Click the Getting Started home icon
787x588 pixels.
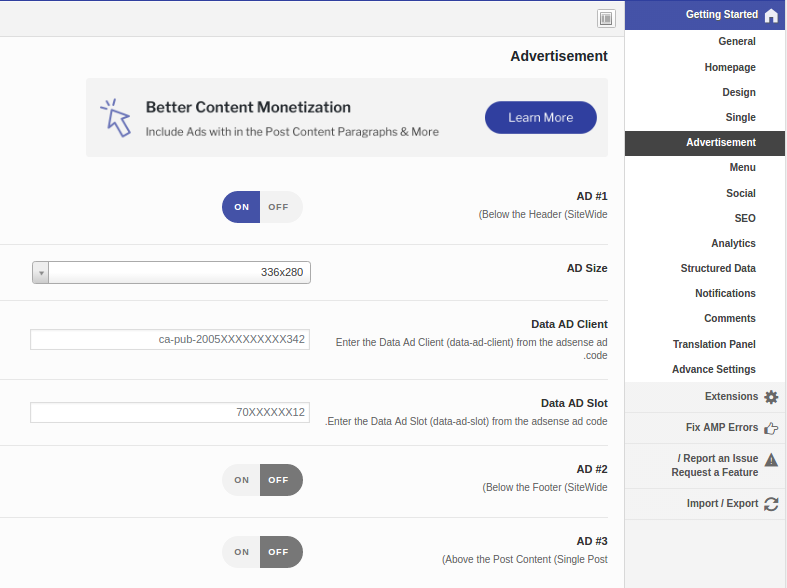point(771,16)
